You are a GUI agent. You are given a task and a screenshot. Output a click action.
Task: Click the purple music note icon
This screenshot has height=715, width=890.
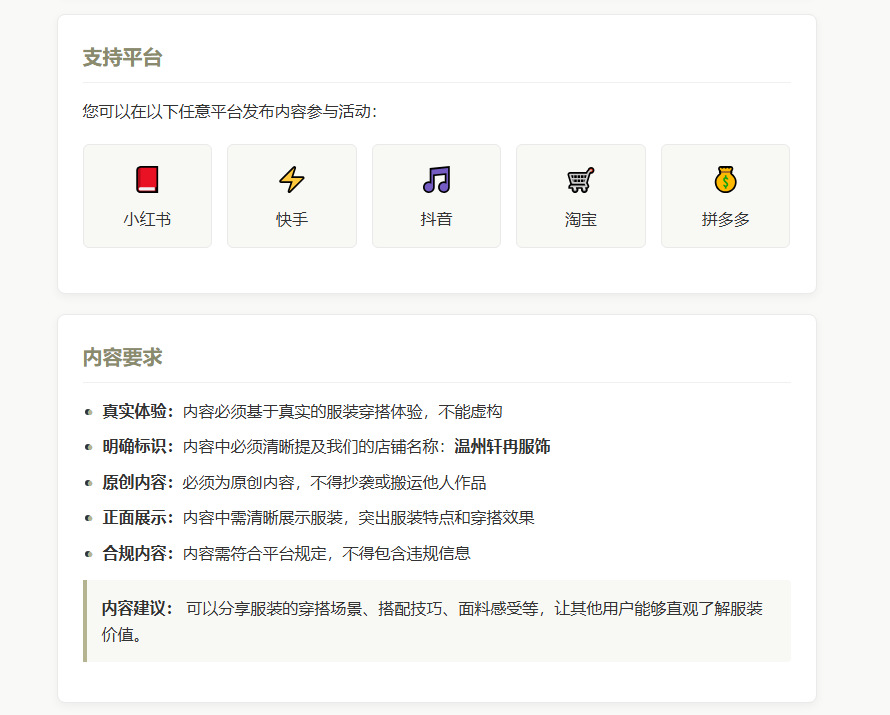coord(436,179)
